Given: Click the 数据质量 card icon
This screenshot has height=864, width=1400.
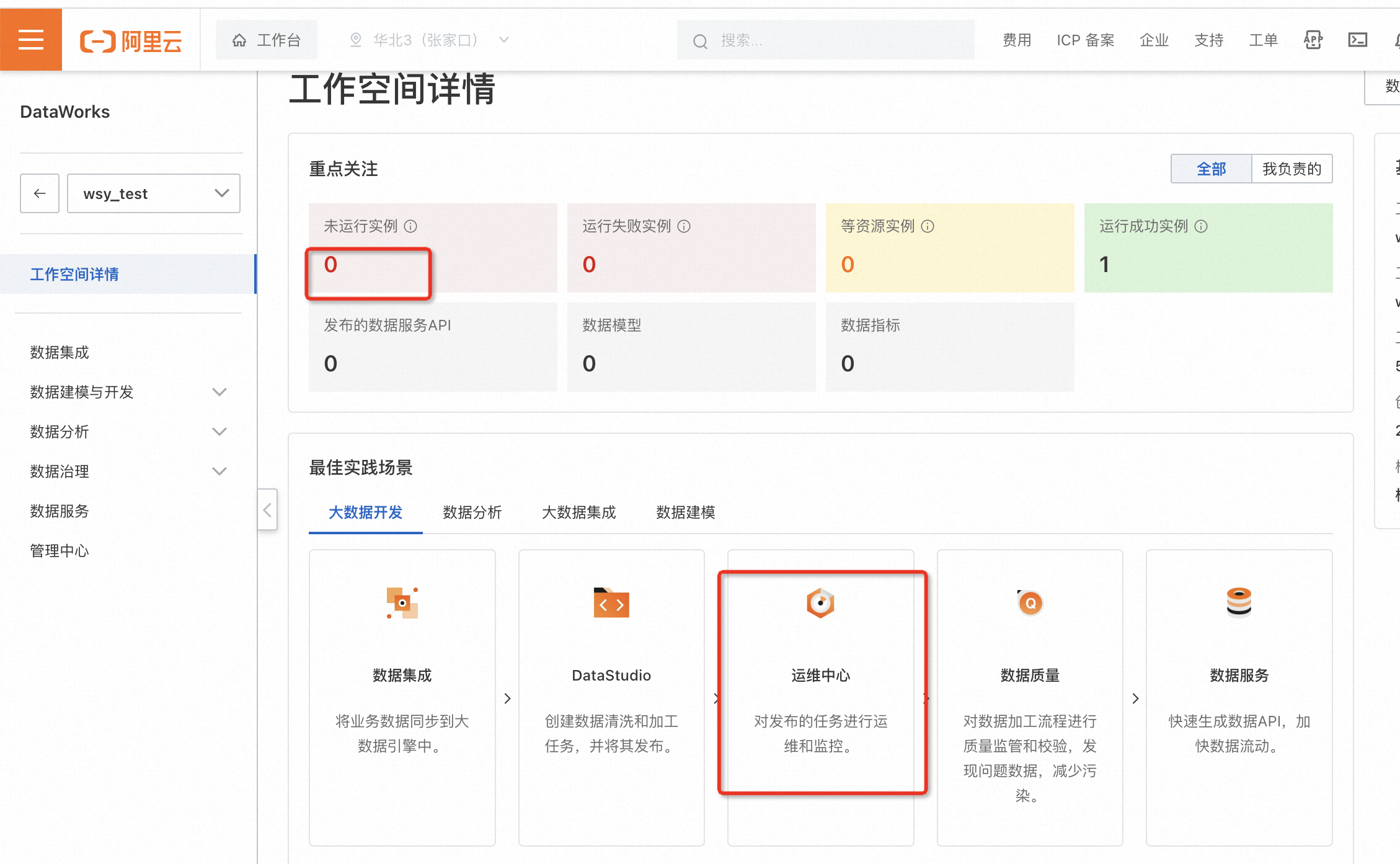Looking at the screenshot, I should [1030, 603].
